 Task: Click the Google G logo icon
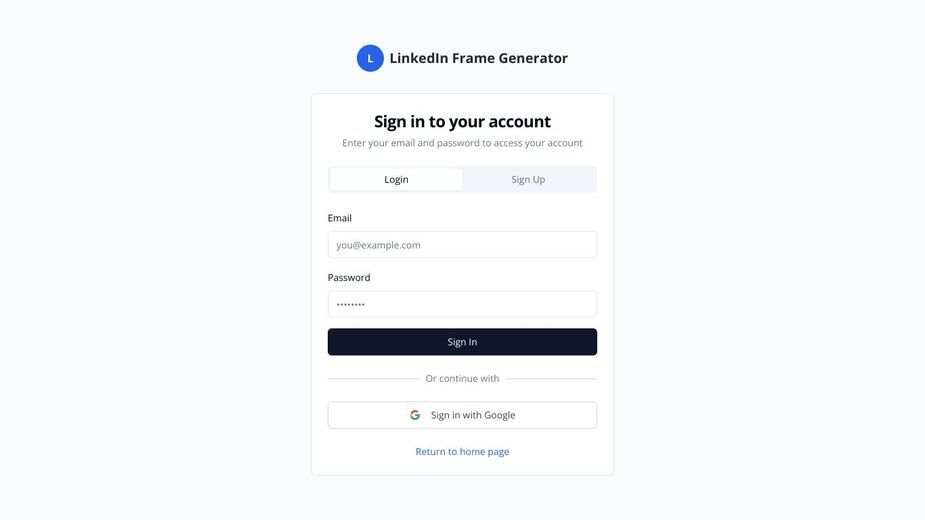click(x=415, y=416)
